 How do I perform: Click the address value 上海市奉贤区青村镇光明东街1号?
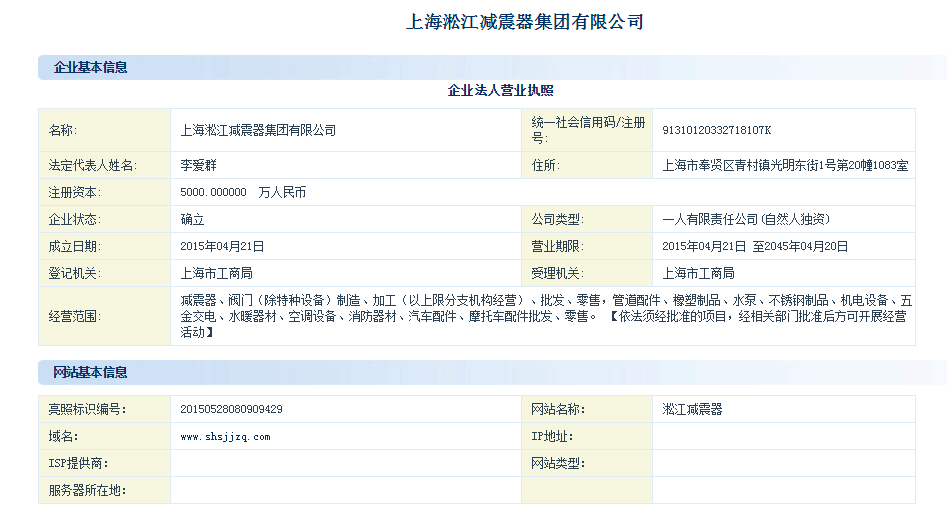tap(785, 165)
